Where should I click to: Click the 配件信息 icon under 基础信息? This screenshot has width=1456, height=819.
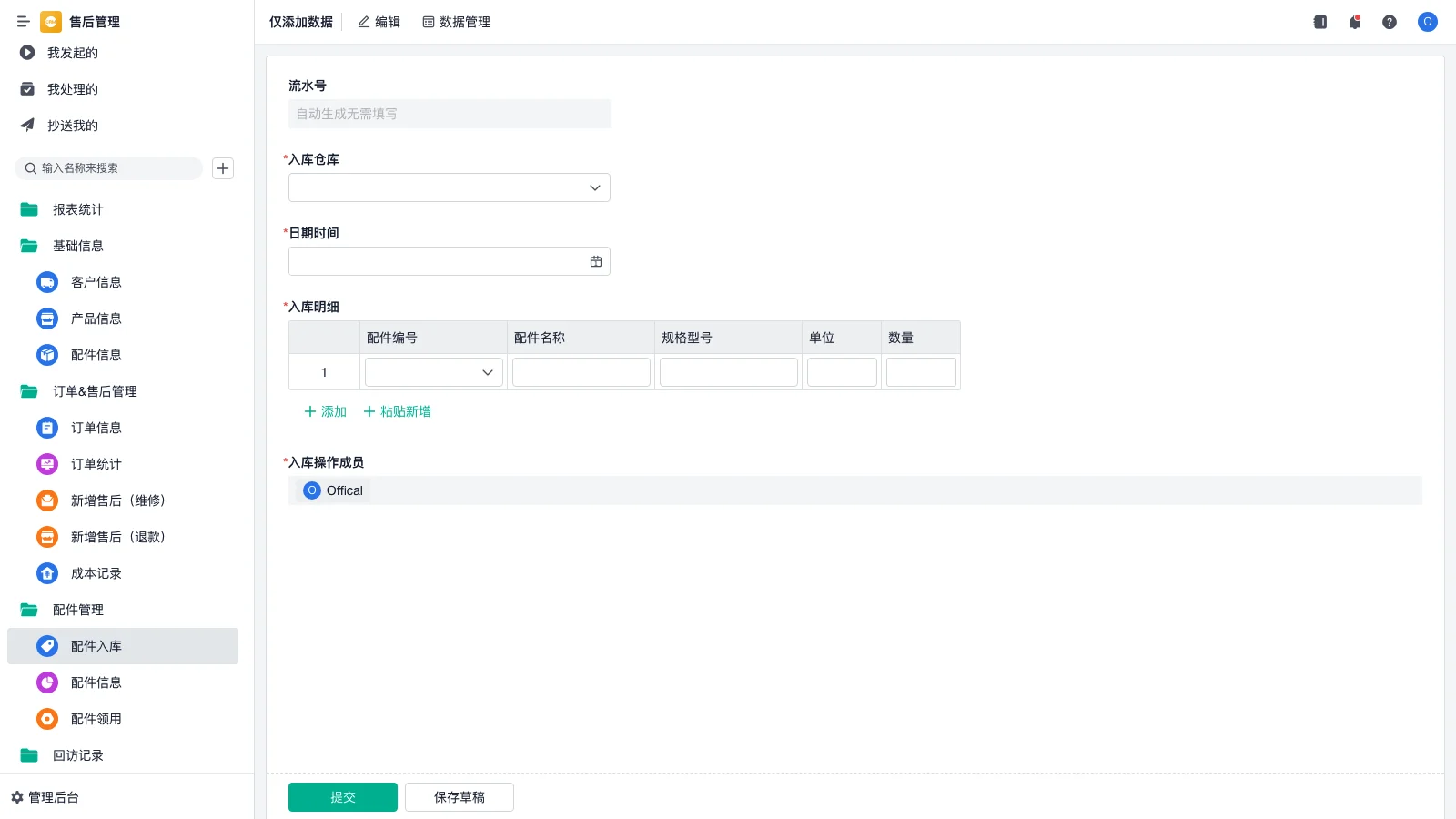(x=46, y=355)
